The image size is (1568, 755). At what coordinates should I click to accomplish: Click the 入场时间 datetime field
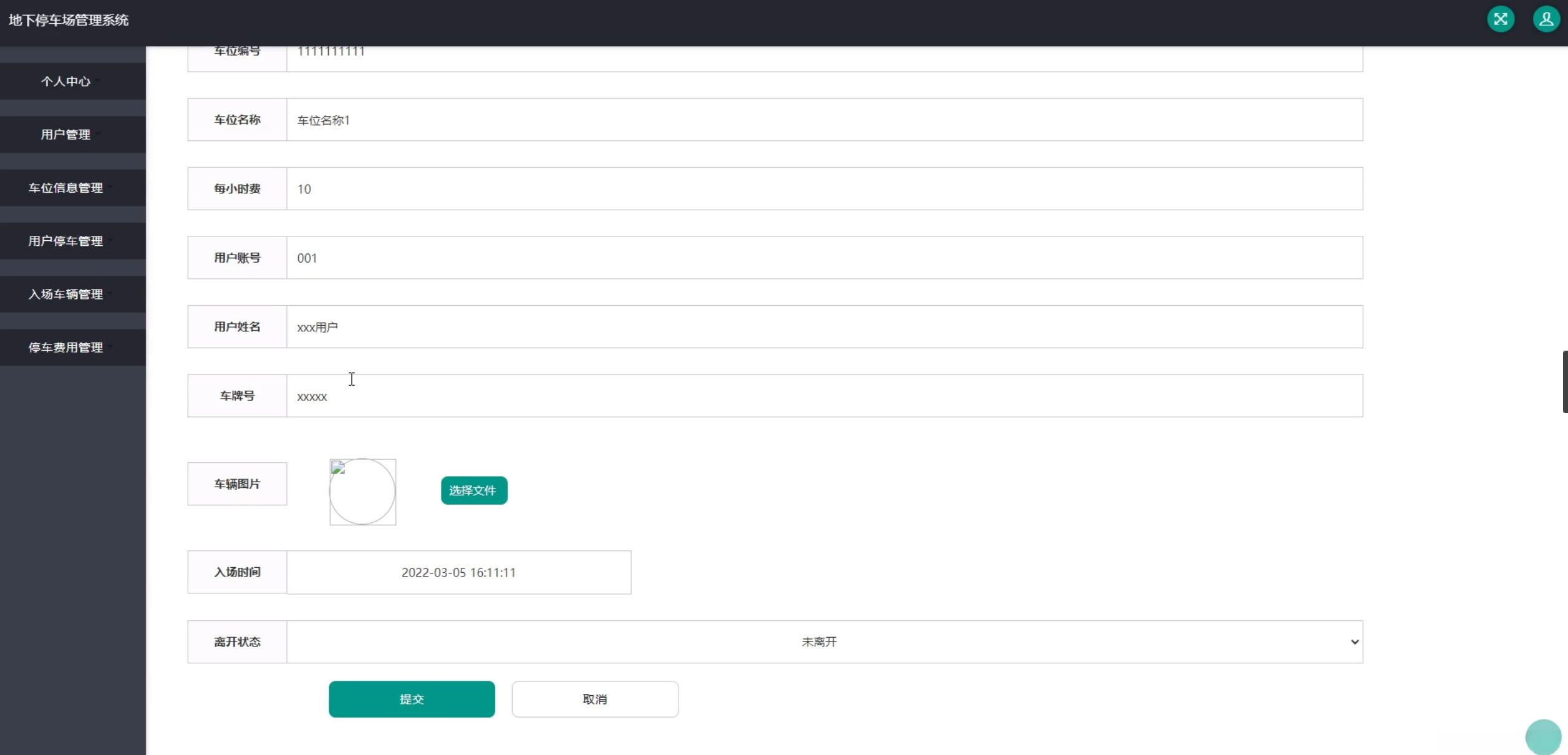(458, 572)
